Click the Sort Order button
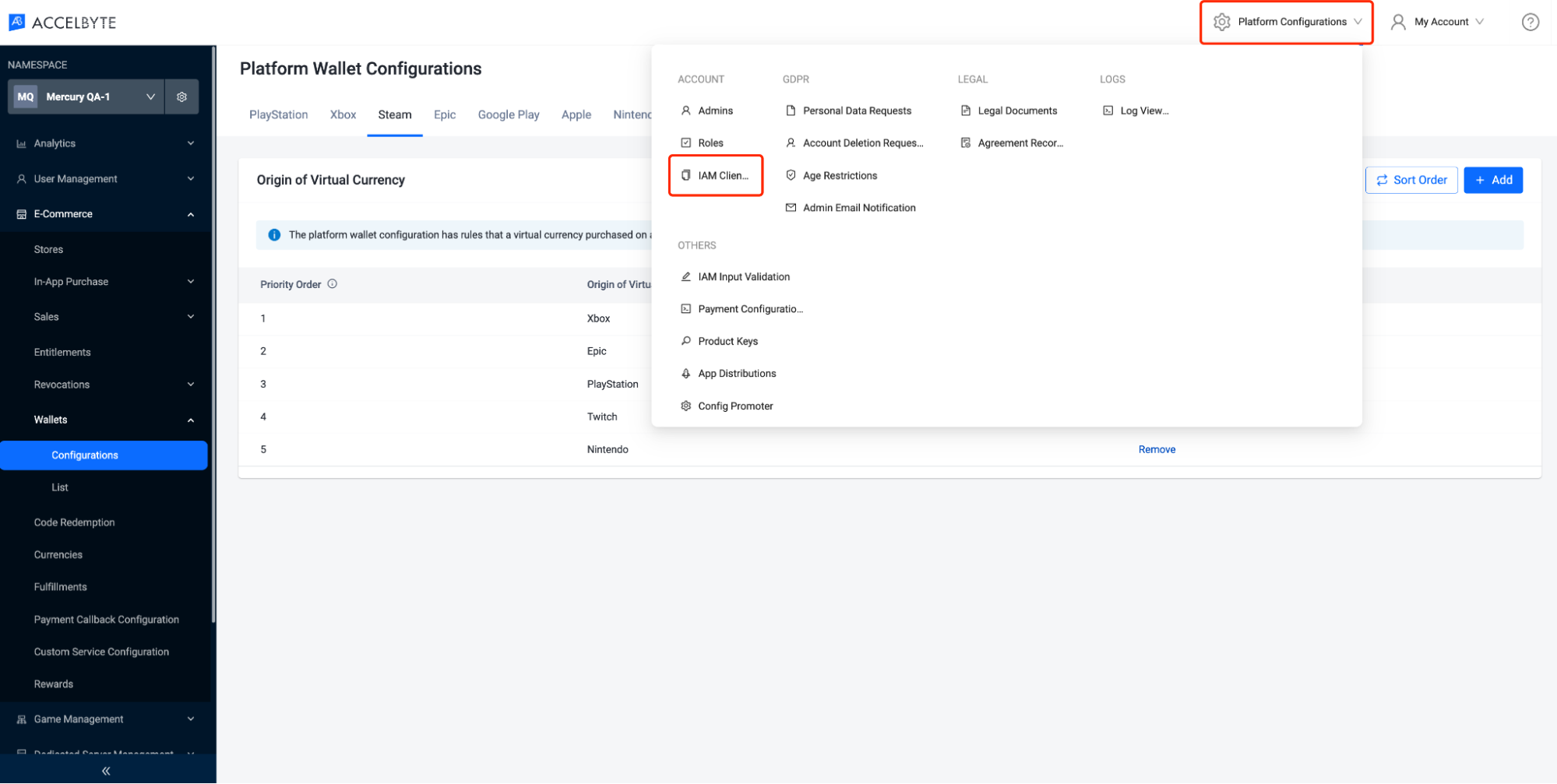 [1411, 180]
